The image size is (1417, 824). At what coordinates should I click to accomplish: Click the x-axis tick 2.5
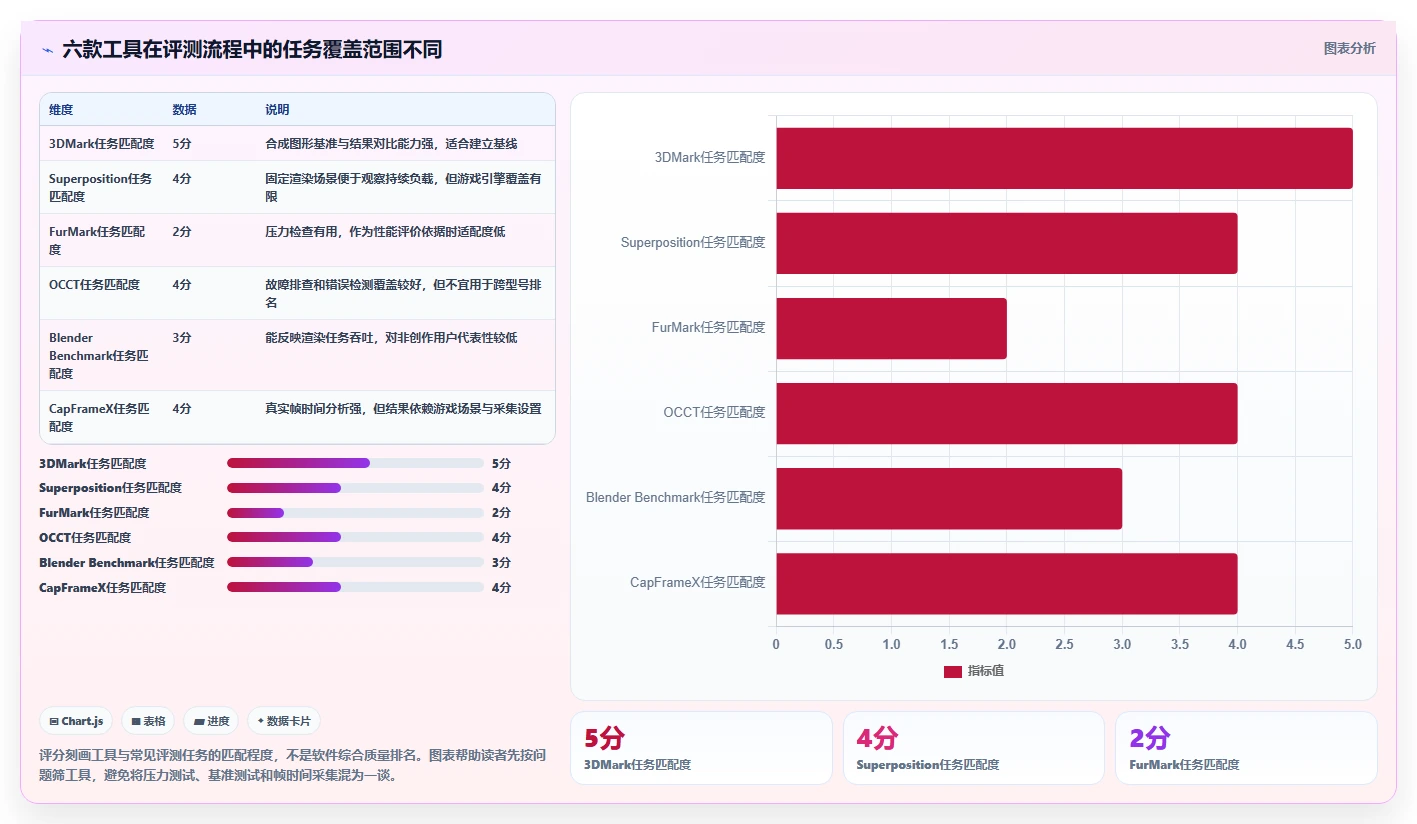(1064, 645)
